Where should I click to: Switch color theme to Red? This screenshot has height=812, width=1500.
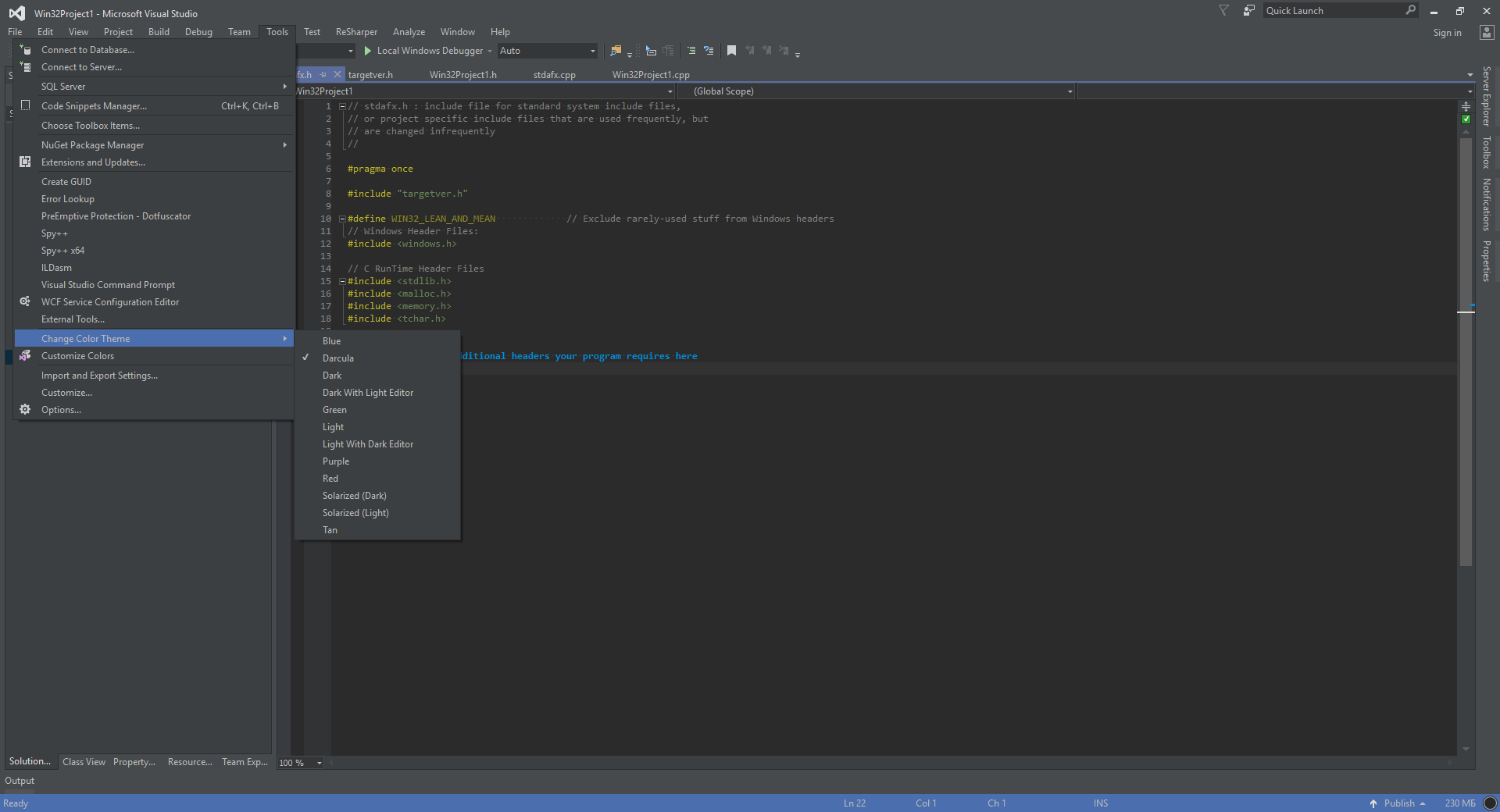tap(377, 479)
